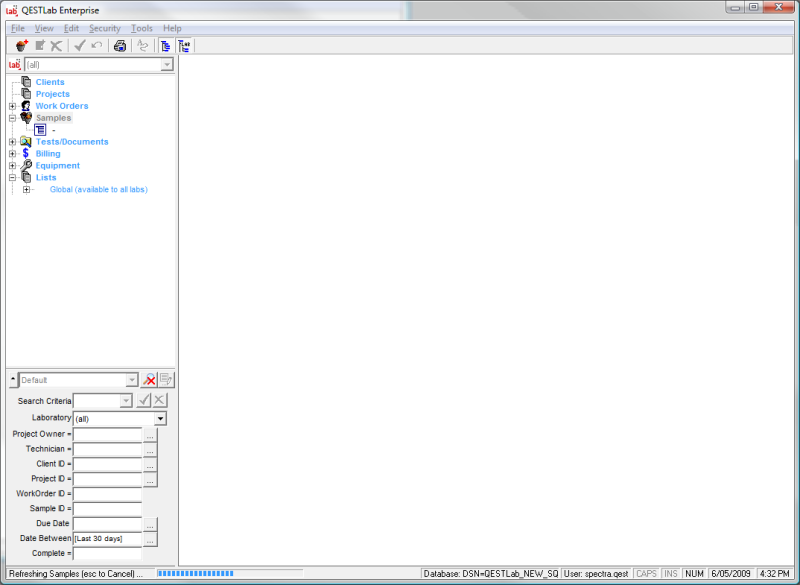Click the Tests/Documents magnifier folder icon
Viewport: 800px width, 585px height.
(26, 141)
